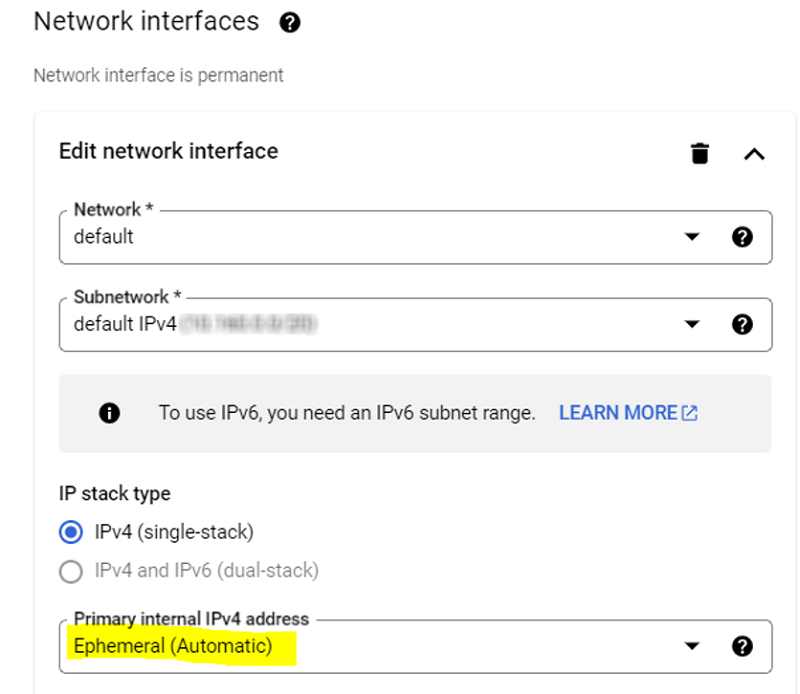
Task: Expand the Network dropdown arrow
Action: tap(692, 237)
